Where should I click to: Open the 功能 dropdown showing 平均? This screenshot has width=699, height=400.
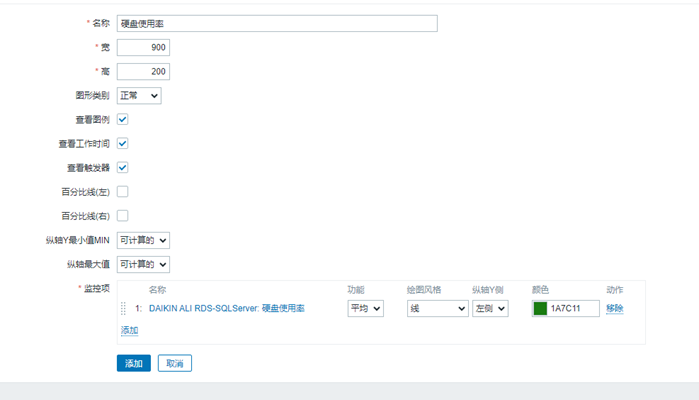click(365, 309)
